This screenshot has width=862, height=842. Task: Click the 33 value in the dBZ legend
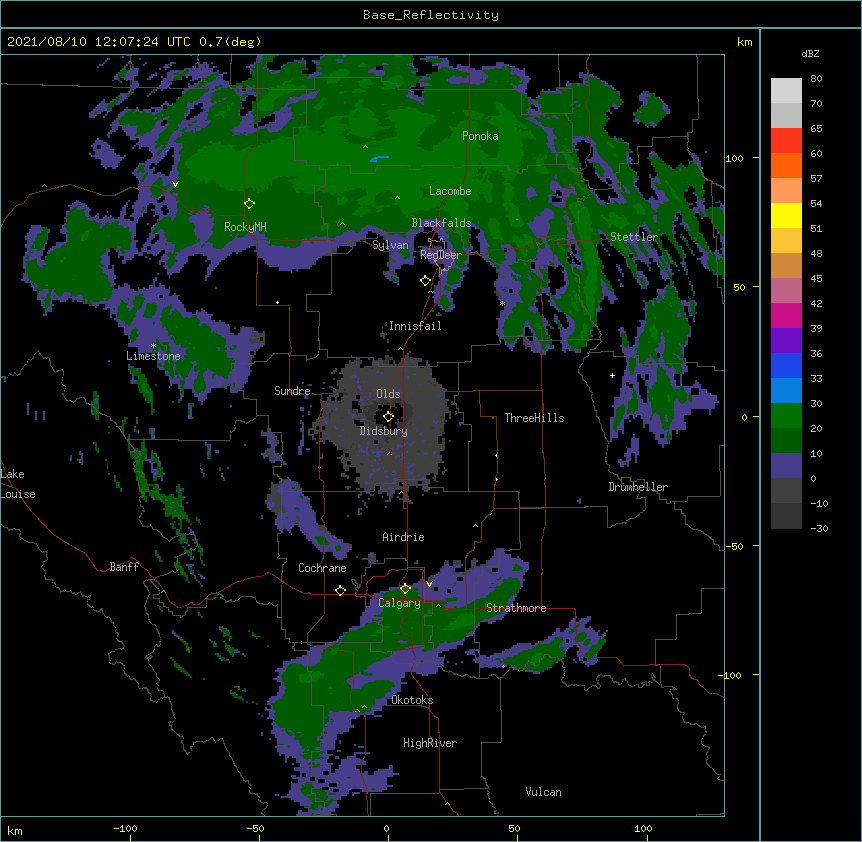coord(816,379)
